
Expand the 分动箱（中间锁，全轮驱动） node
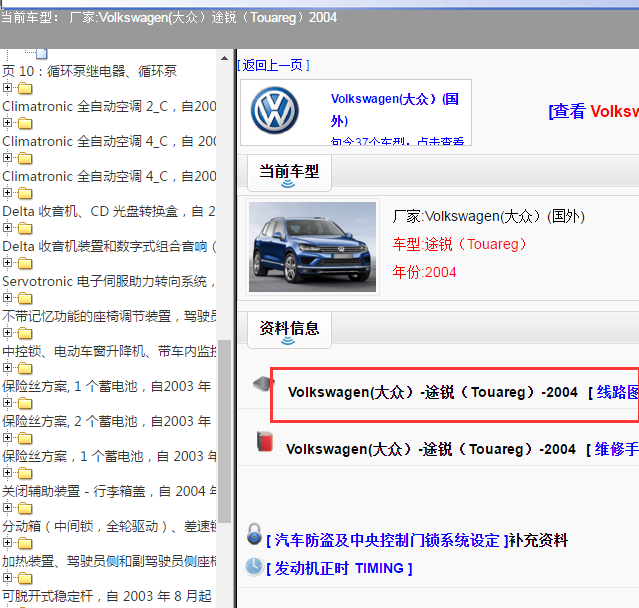point(7,508)
